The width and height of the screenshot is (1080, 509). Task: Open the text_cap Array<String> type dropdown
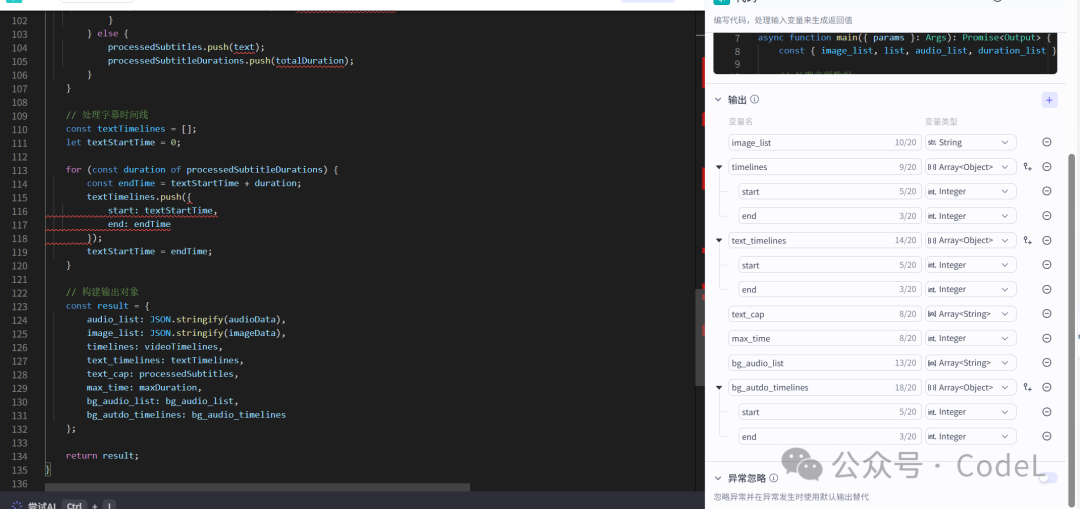click(970, 314)
